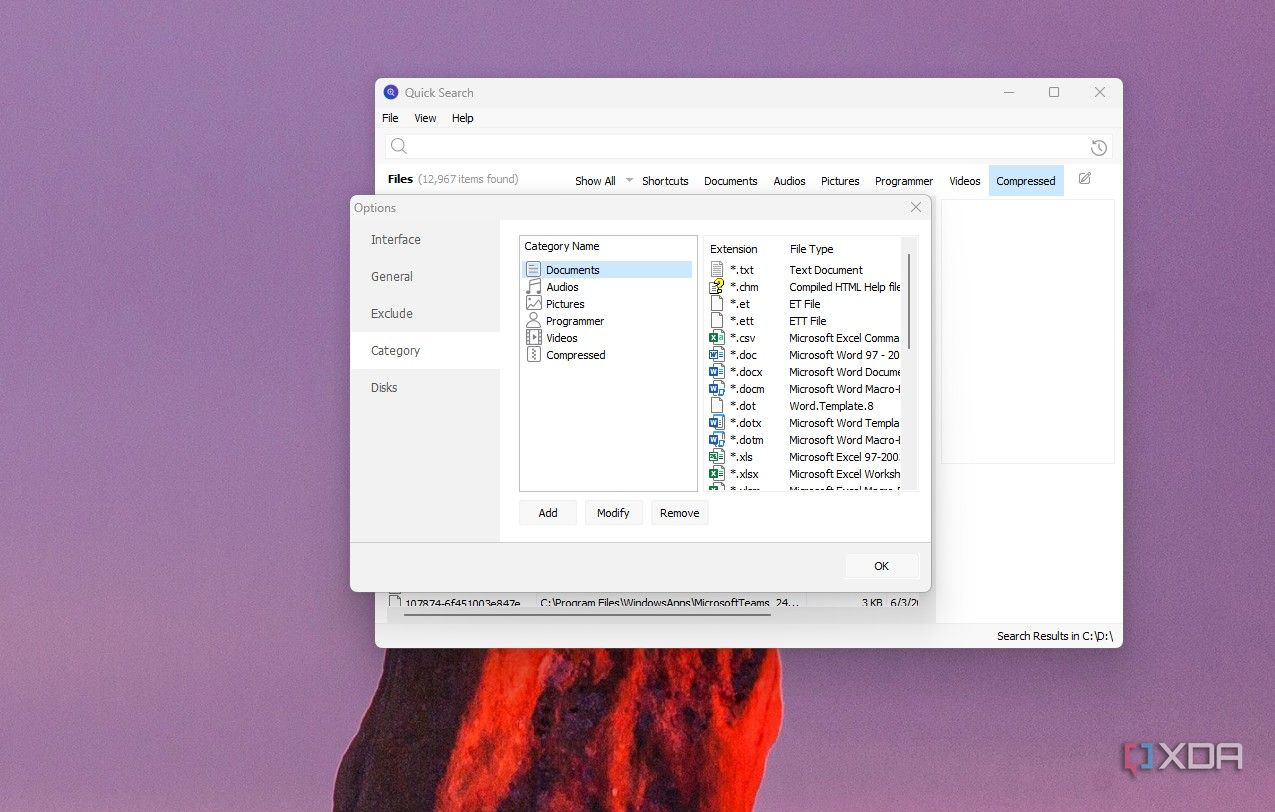This screenshot has height=812, width=1275.
Task: Click the edit categories pencil icon
Action: [1085, 179]
